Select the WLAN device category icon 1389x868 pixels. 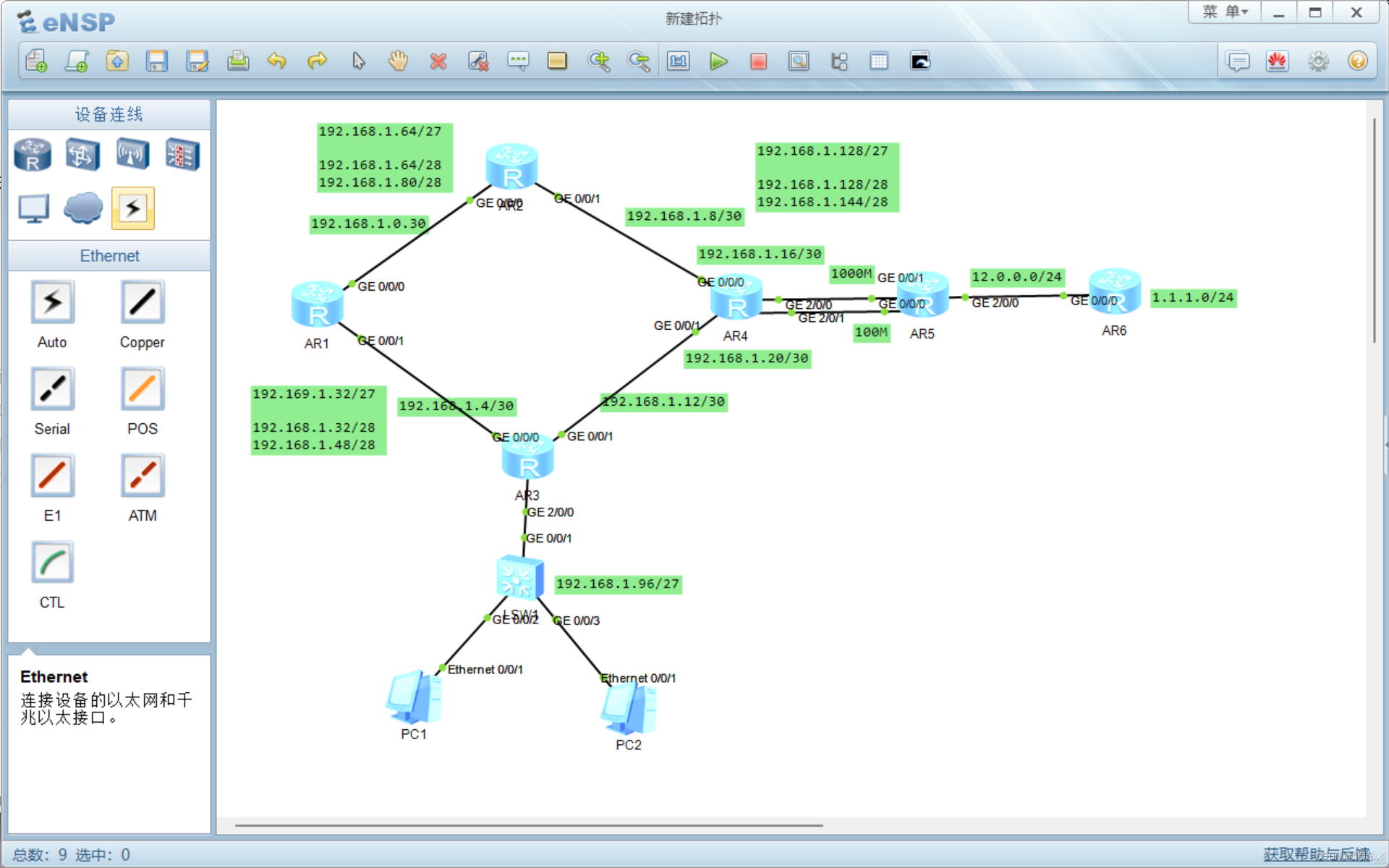(132, 154)
